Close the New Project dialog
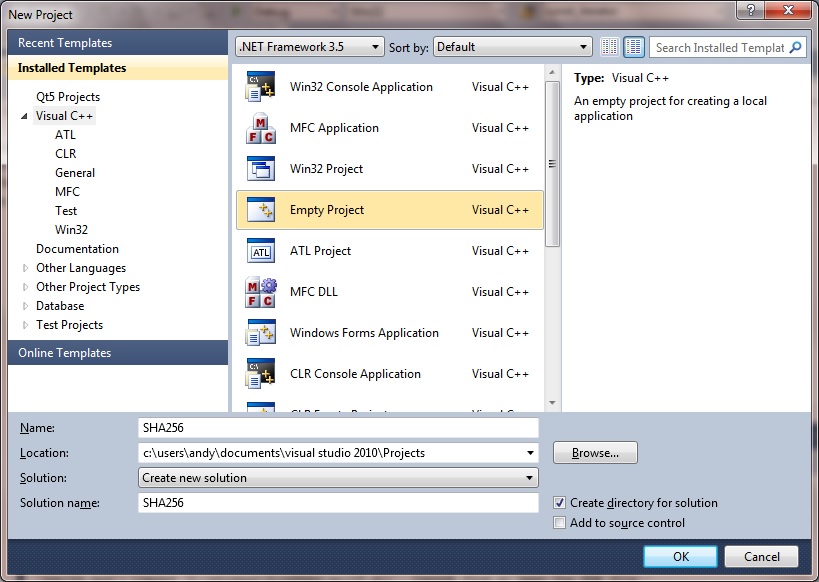This screenshot has height=582, width=819. 789,10
